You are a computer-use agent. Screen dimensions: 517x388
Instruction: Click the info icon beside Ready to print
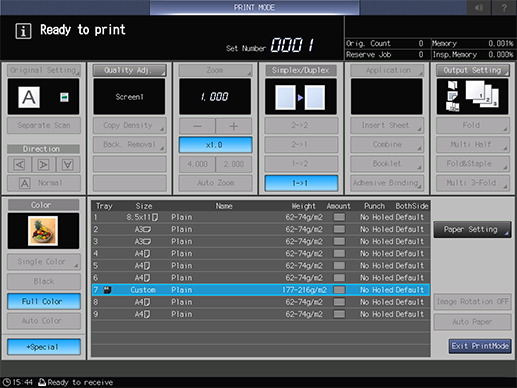coord(23,31)
